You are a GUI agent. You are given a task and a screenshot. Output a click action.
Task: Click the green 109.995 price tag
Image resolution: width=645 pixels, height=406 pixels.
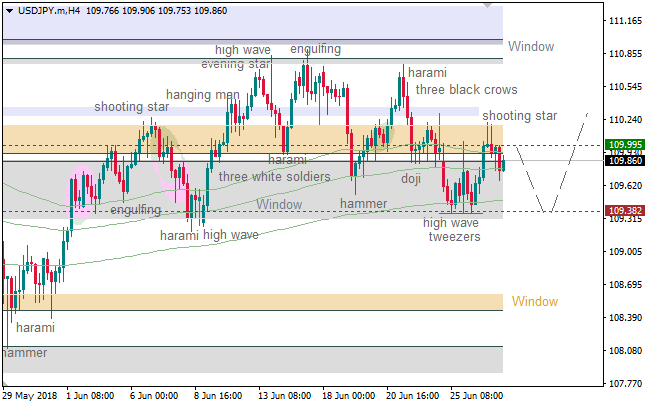(x=623, y=145)
